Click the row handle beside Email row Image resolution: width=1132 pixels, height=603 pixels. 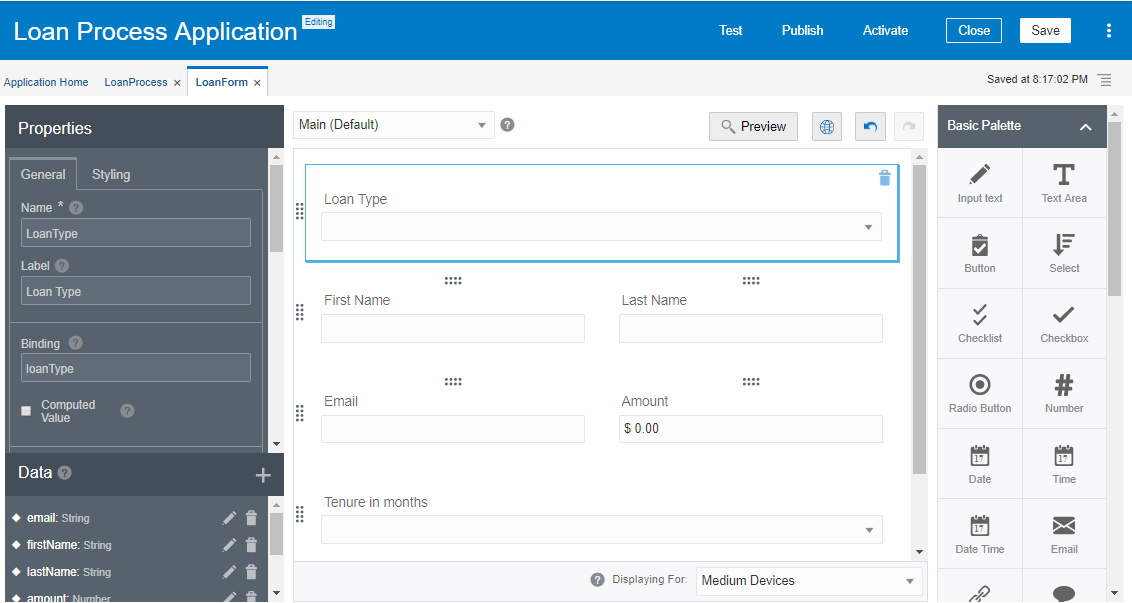tap(300, 413)
